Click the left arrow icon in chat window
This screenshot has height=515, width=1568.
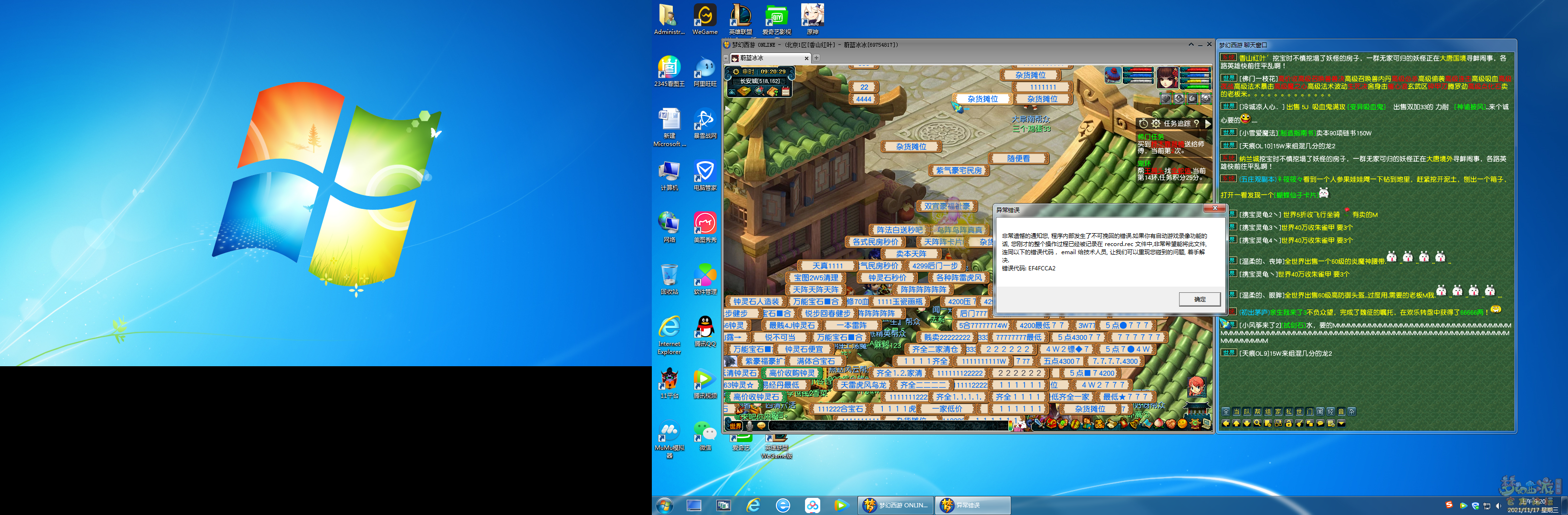[x=1226, y=424]
